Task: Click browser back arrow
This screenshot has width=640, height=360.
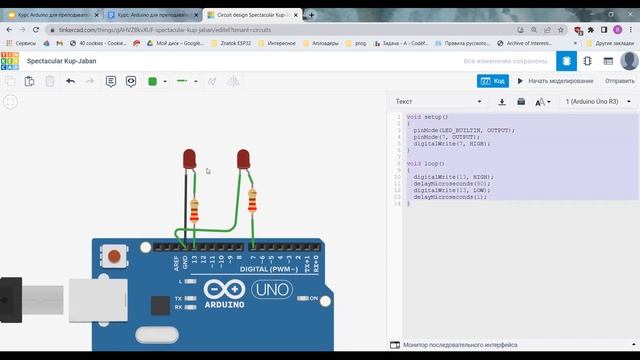Action: [9, 30]
